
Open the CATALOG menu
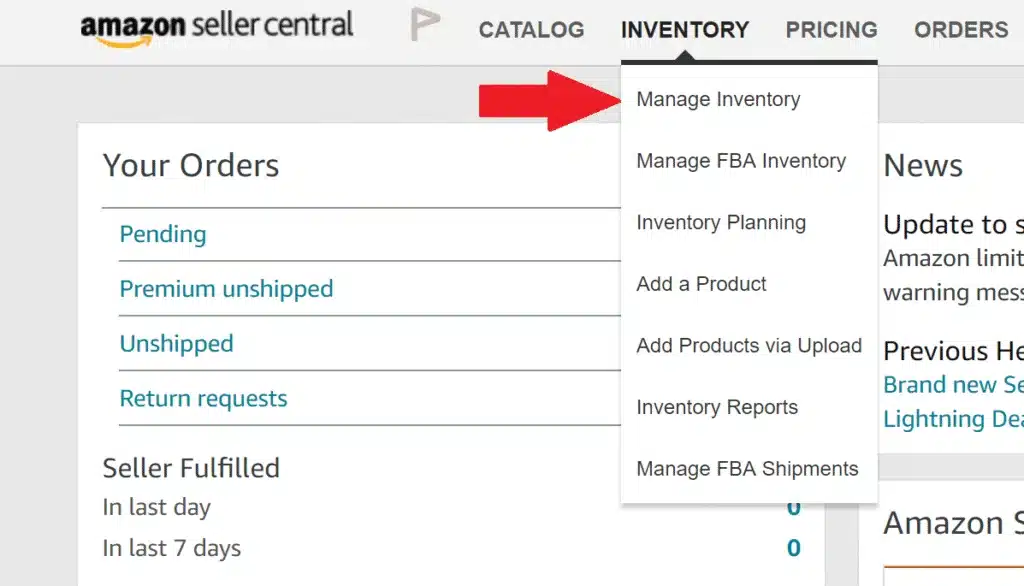[531, 29]
